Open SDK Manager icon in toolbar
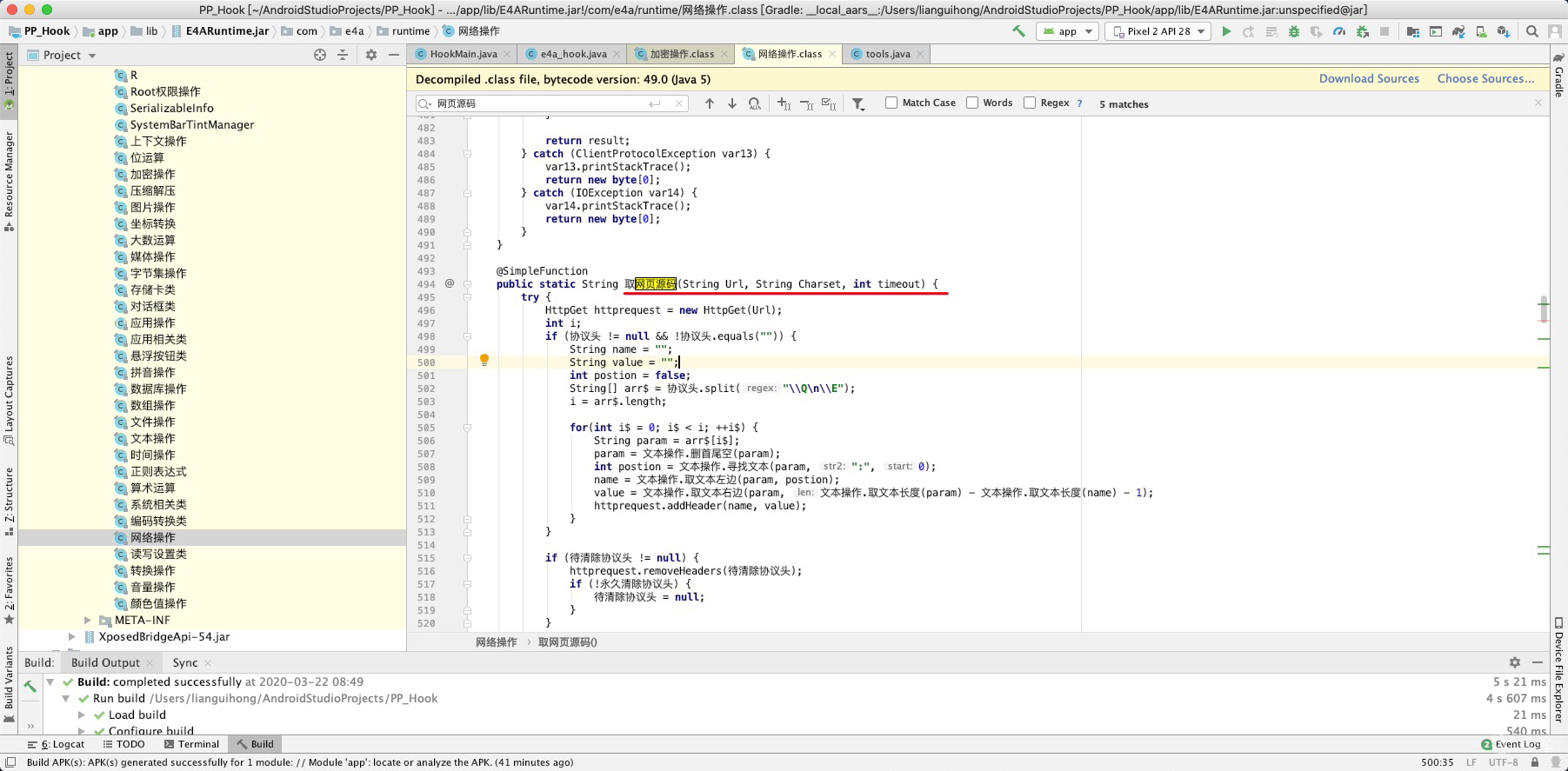 [1504, 31]
